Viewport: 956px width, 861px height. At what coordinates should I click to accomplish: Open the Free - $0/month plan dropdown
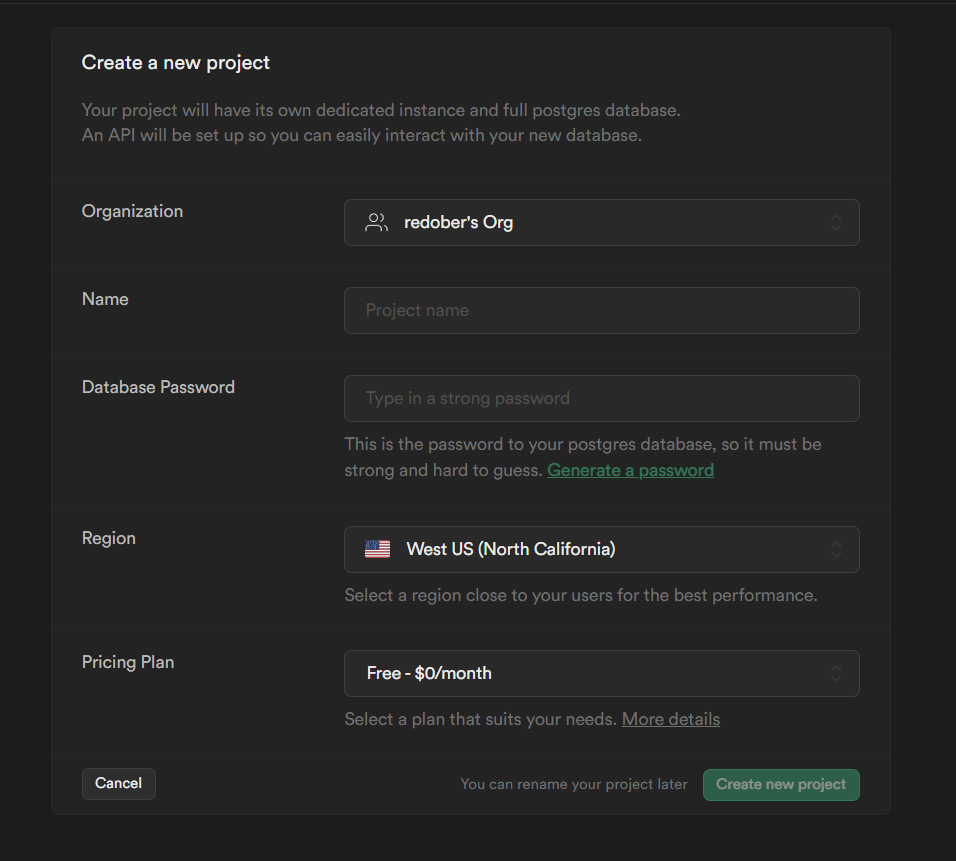tap(600, 673)
